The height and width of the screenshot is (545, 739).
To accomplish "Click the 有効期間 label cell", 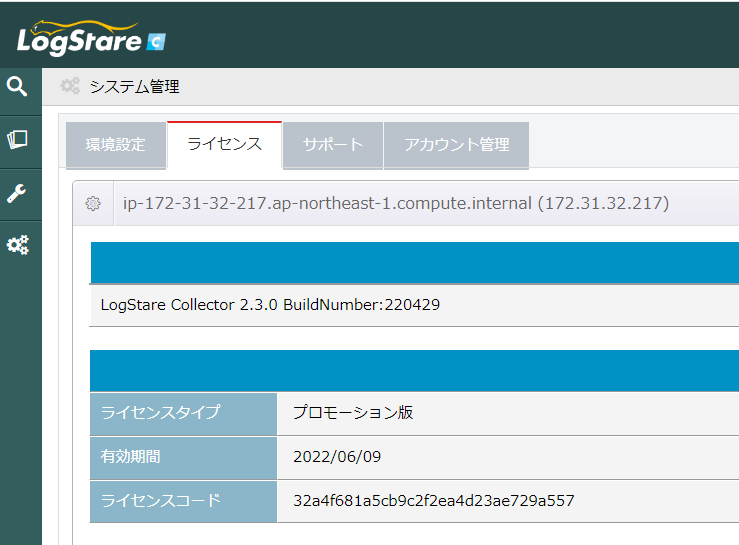I will pos(183,458).
